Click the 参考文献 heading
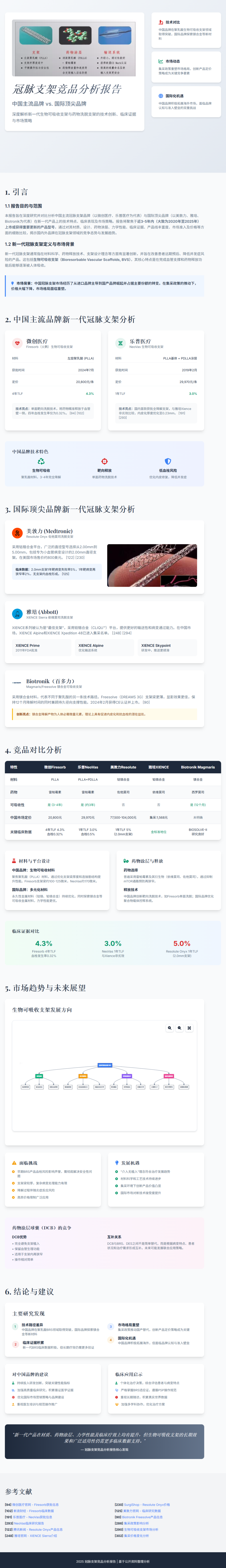The height and width of the screenshot is (1568, 226). (x=18, y=1492)
